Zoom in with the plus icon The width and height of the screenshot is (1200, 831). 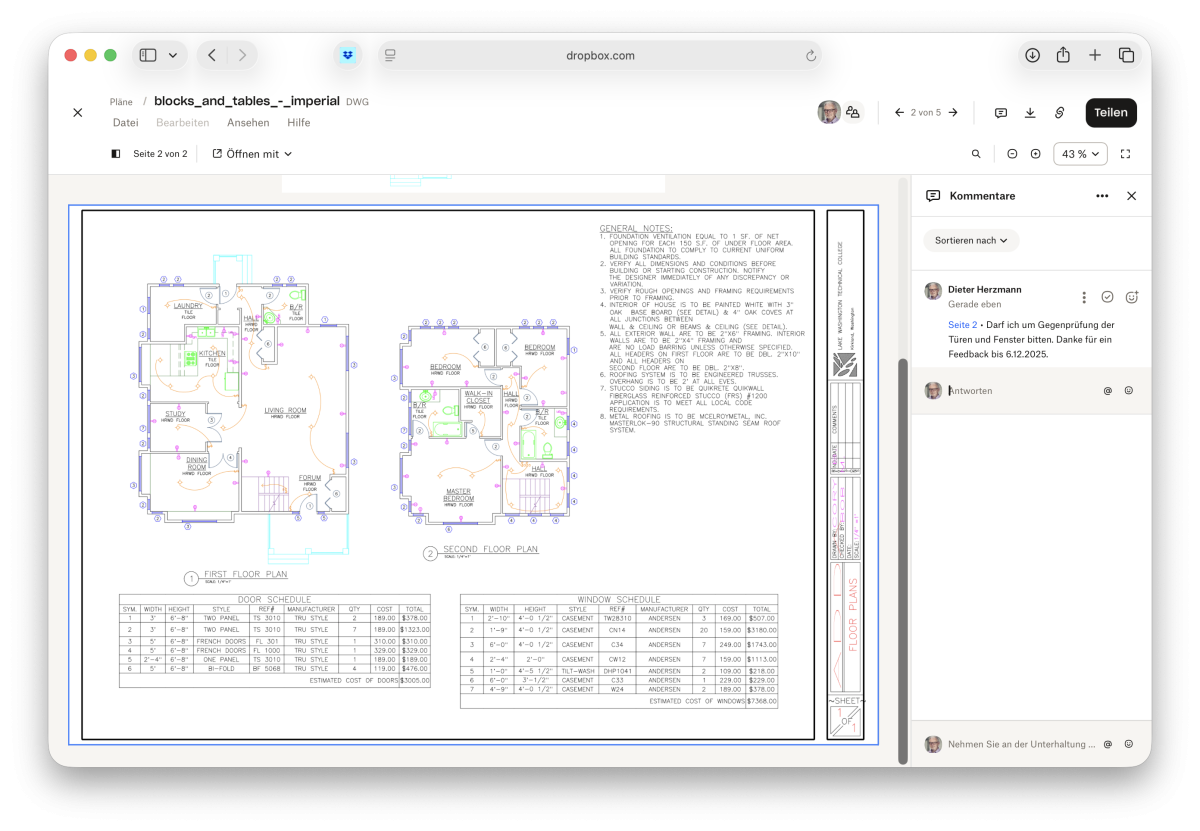[1035, 154]
